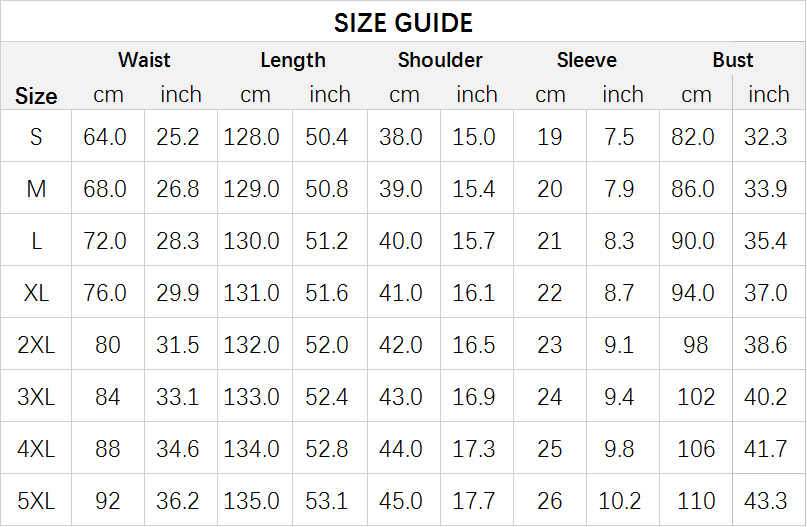807x527 pixels.
Task: Click waist inch cell 33.1
Action: click(178, 397)
